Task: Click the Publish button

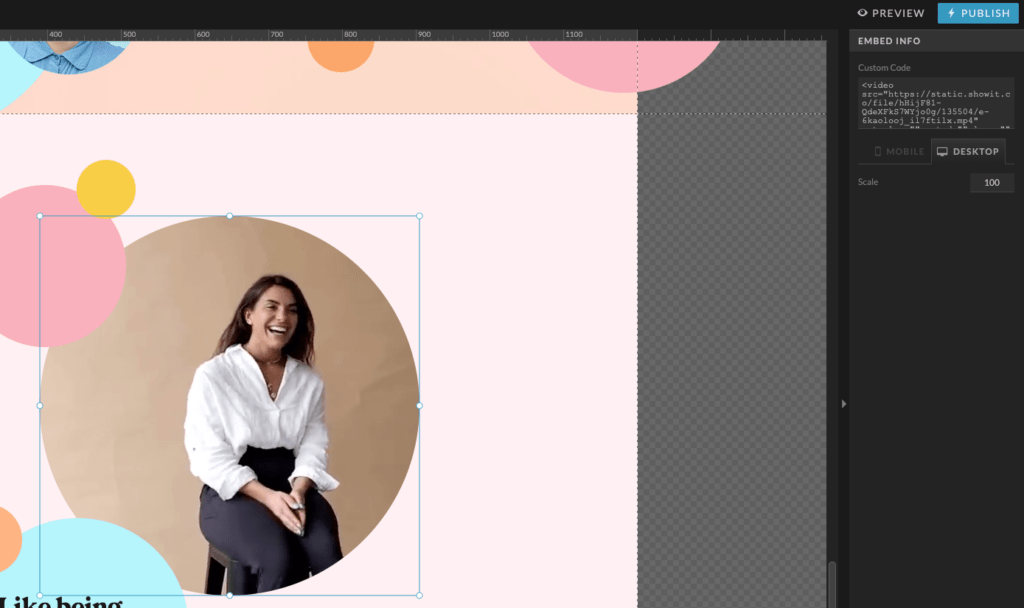Action: pyautogui.click(x=978, y=13)
